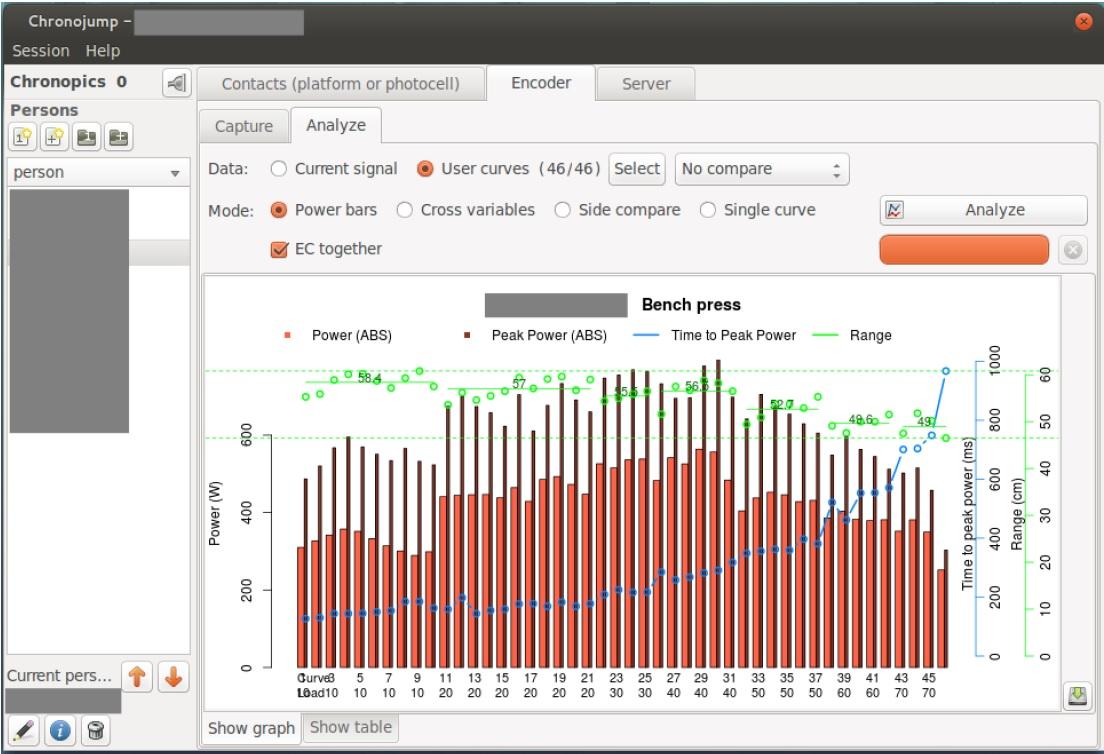
Task: Open the No compare dropdown
Action: [x=762, y=169]
